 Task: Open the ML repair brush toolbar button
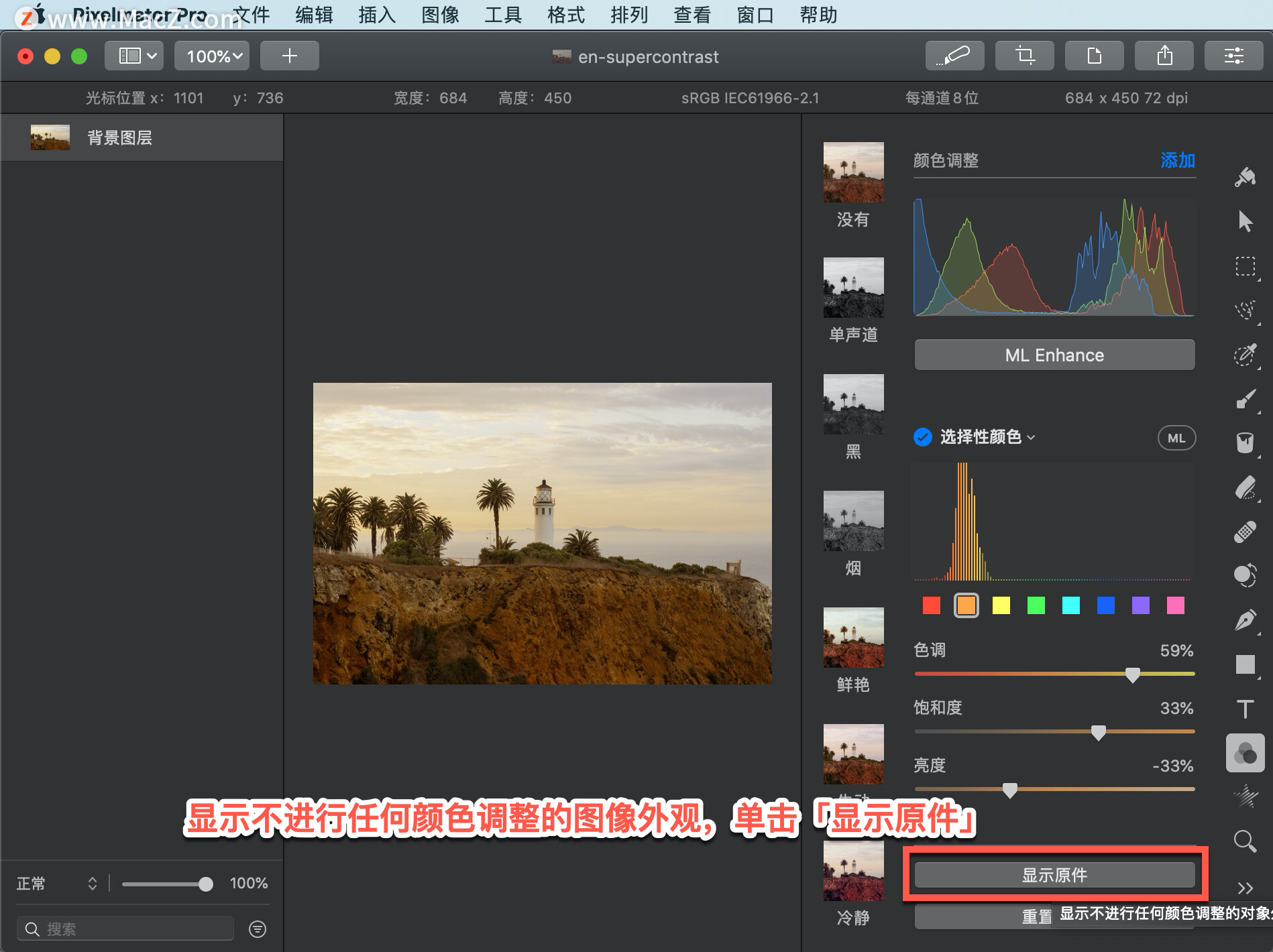coord(954,56)
